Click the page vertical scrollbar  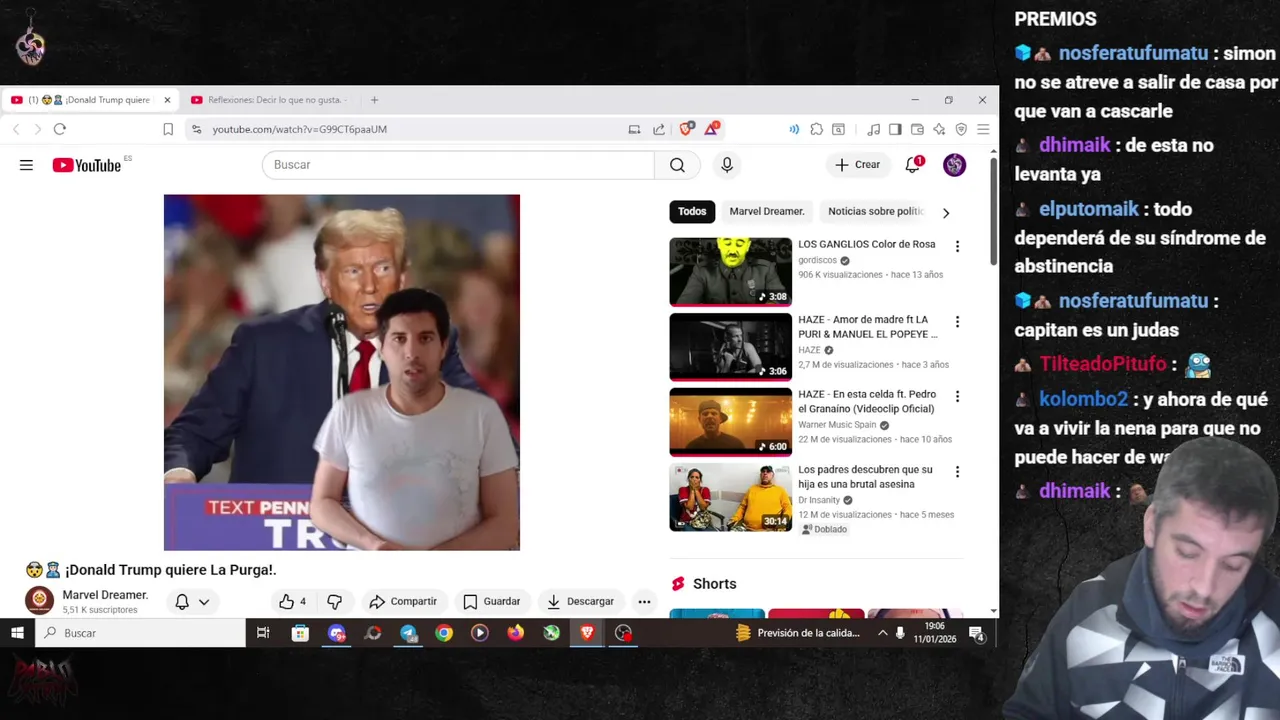tap(993, 210)
